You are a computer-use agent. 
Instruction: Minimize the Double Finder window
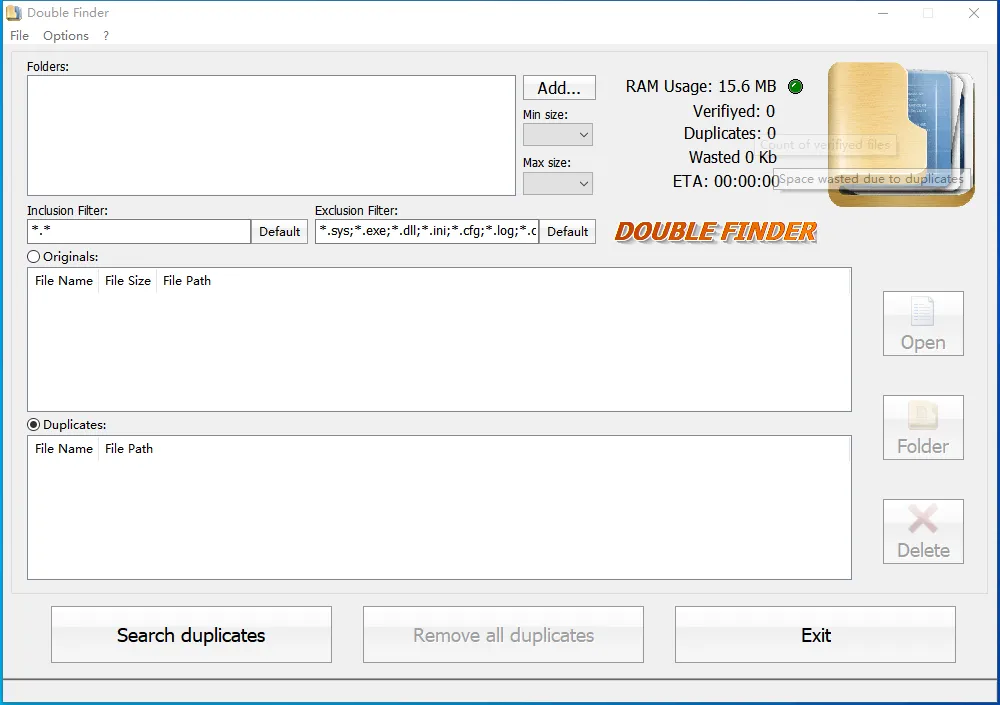tap(883, 13)
